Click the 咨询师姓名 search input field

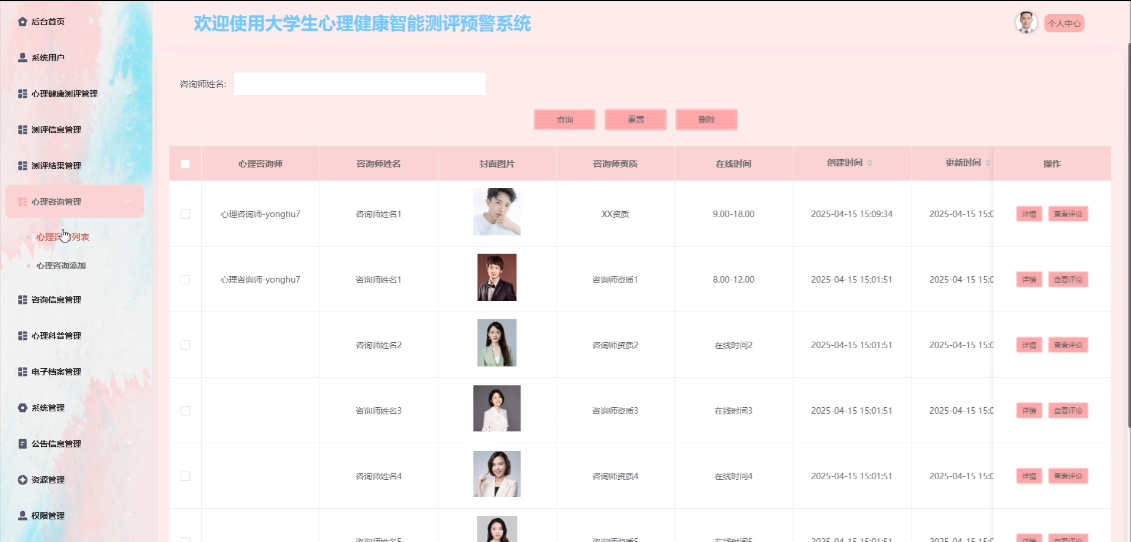359,84
